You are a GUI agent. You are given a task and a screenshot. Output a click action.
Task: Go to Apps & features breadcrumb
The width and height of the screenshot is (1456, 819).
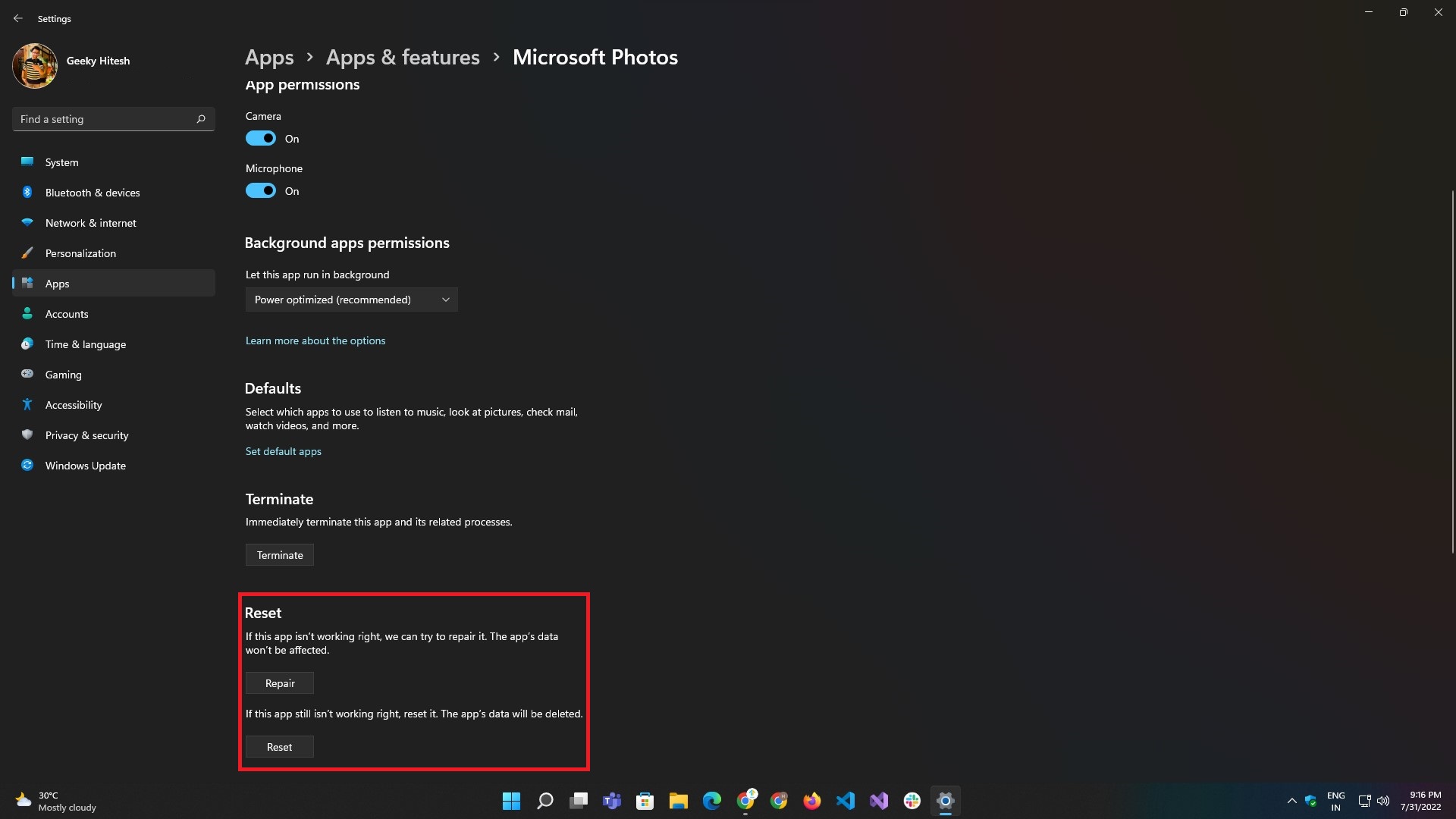point(403,57)
